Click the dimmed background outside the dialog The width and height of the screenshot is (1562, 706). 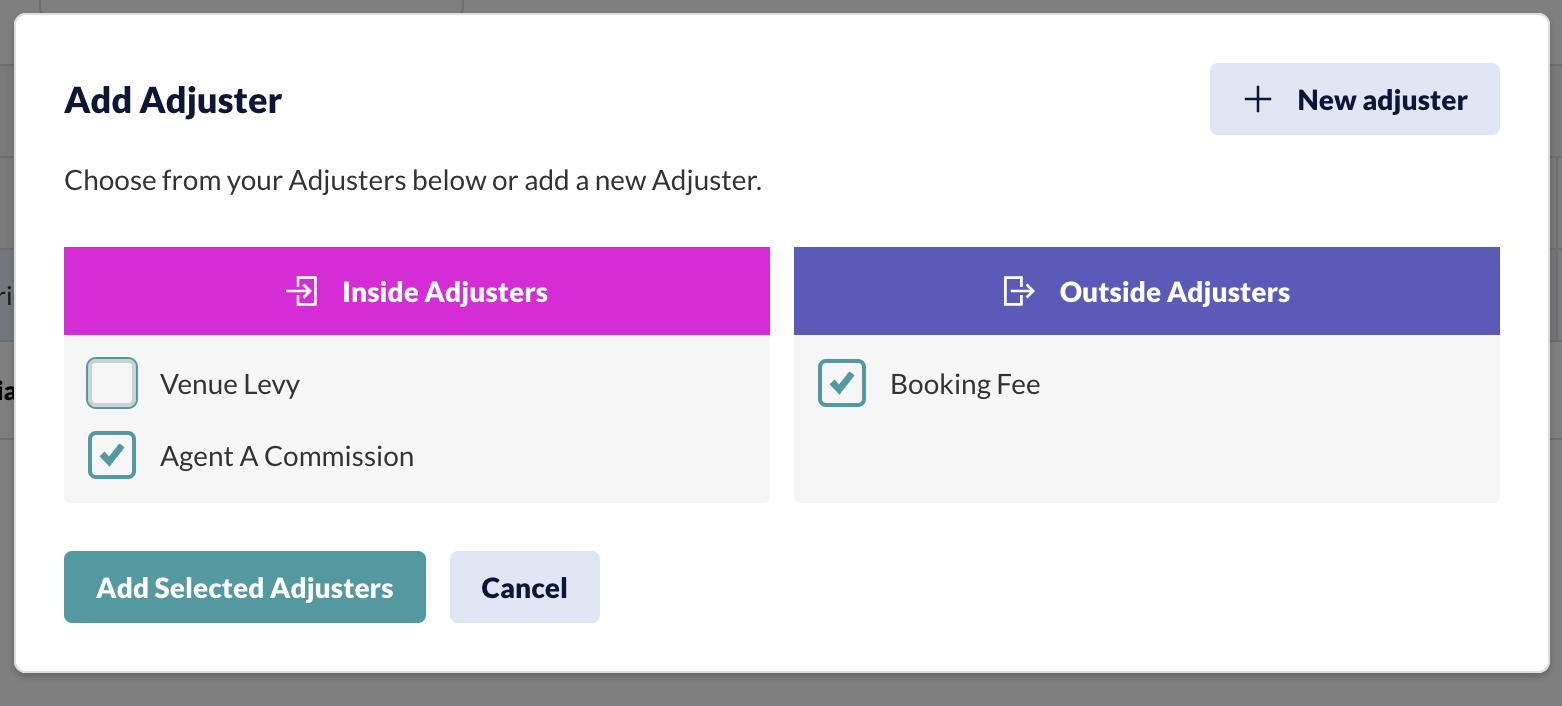(x=780, y=690)
